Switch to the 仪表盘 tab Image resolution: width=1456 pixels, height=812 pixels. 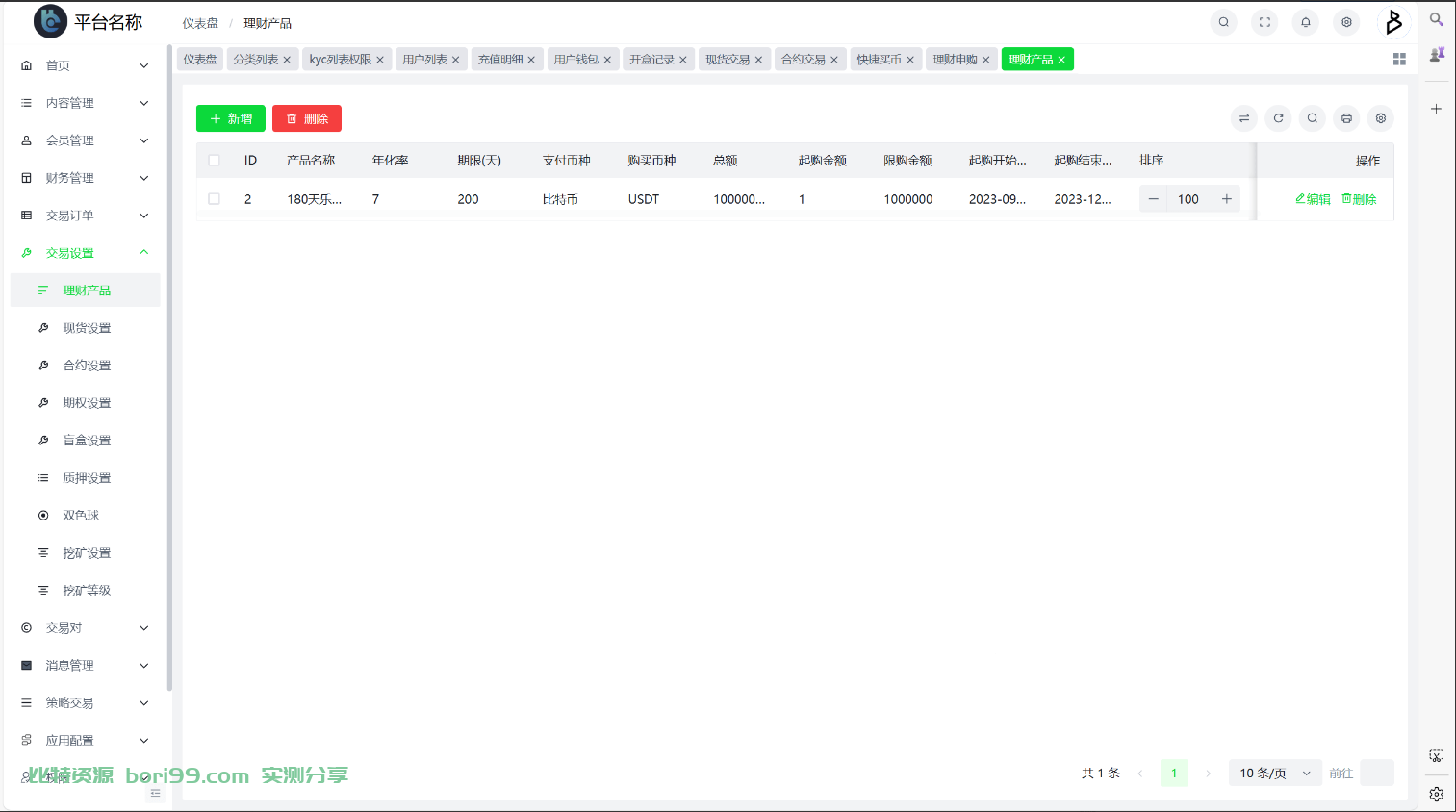[x=200, y=60]
